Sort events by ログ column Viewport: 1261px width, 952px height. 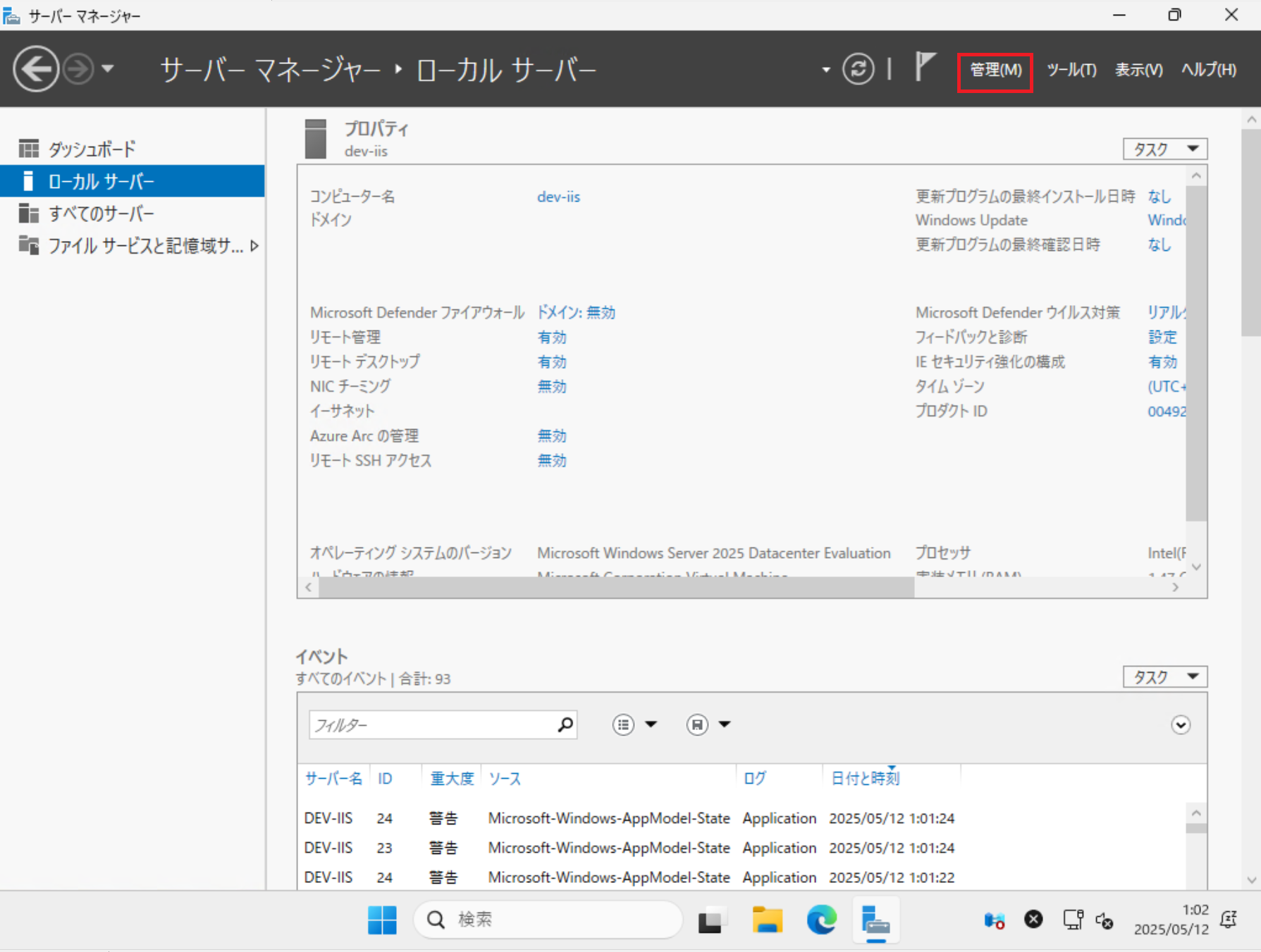point(755,779)
